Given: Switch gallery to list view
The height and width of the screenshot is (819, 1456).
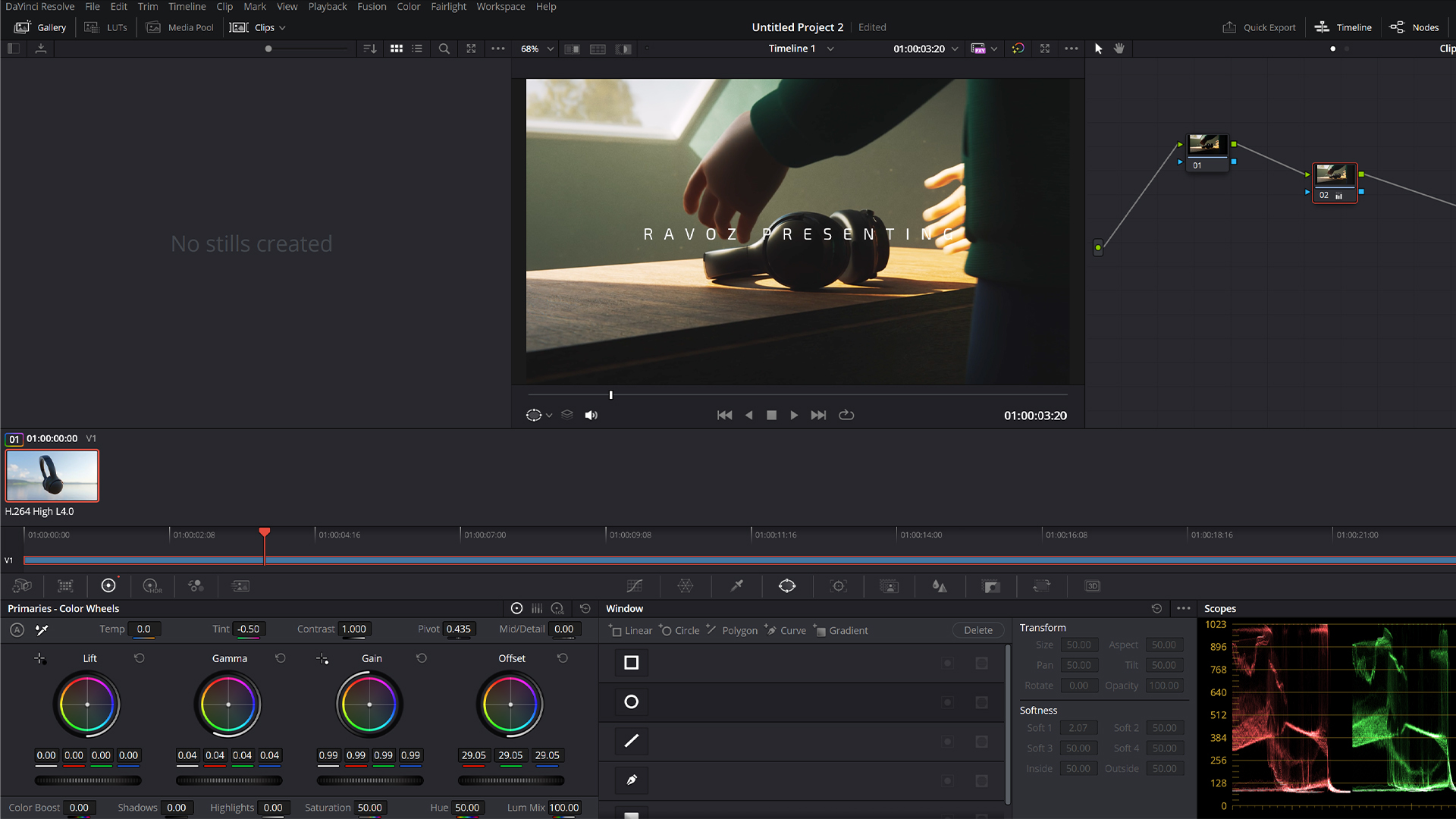Looking at the screenshot, I should pos(417,49).
